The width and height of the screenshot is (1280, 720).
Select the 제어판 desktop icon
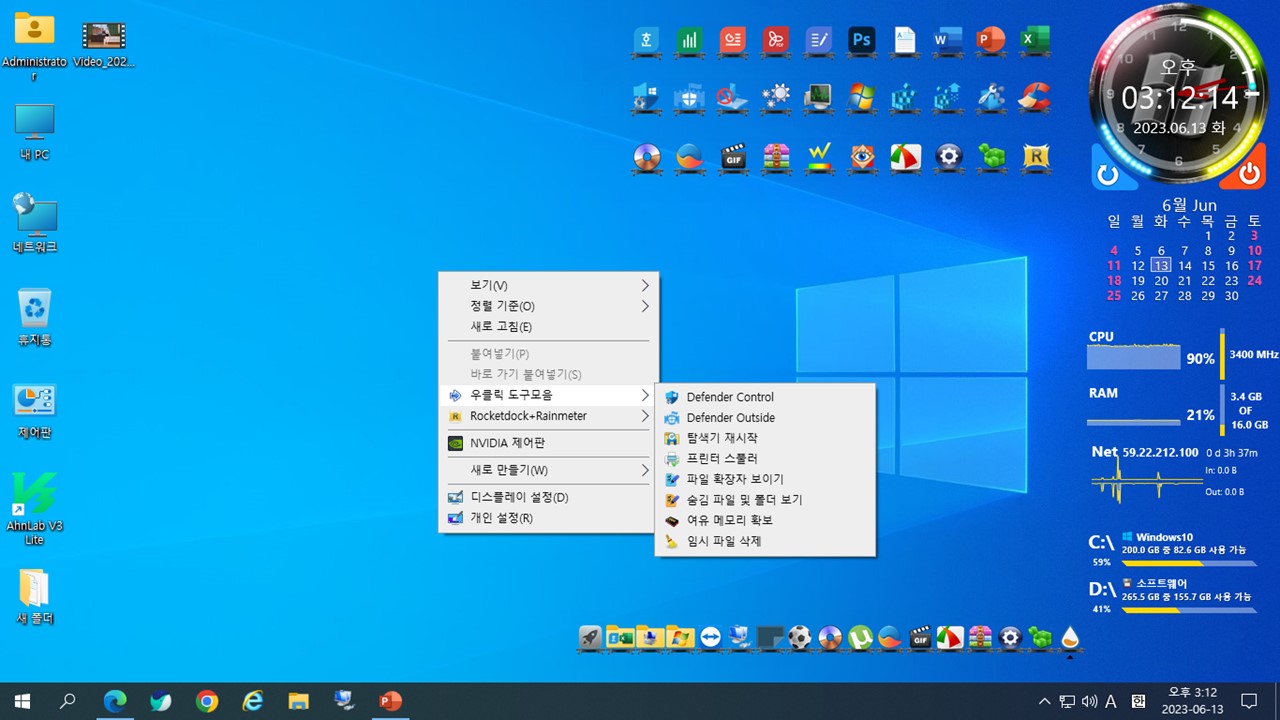(34, 411)
